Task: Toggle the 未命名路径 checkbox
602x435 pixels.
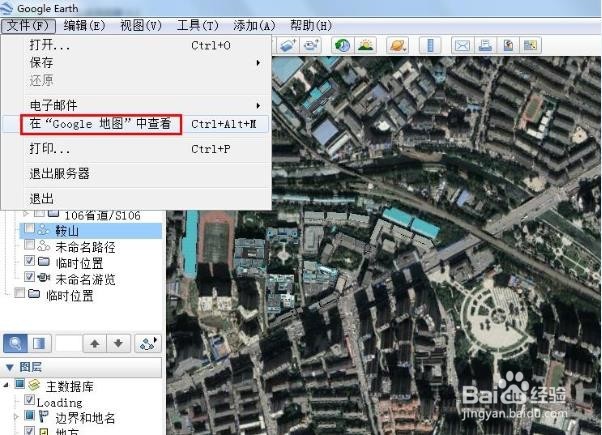Action: [x=29, y=245]
